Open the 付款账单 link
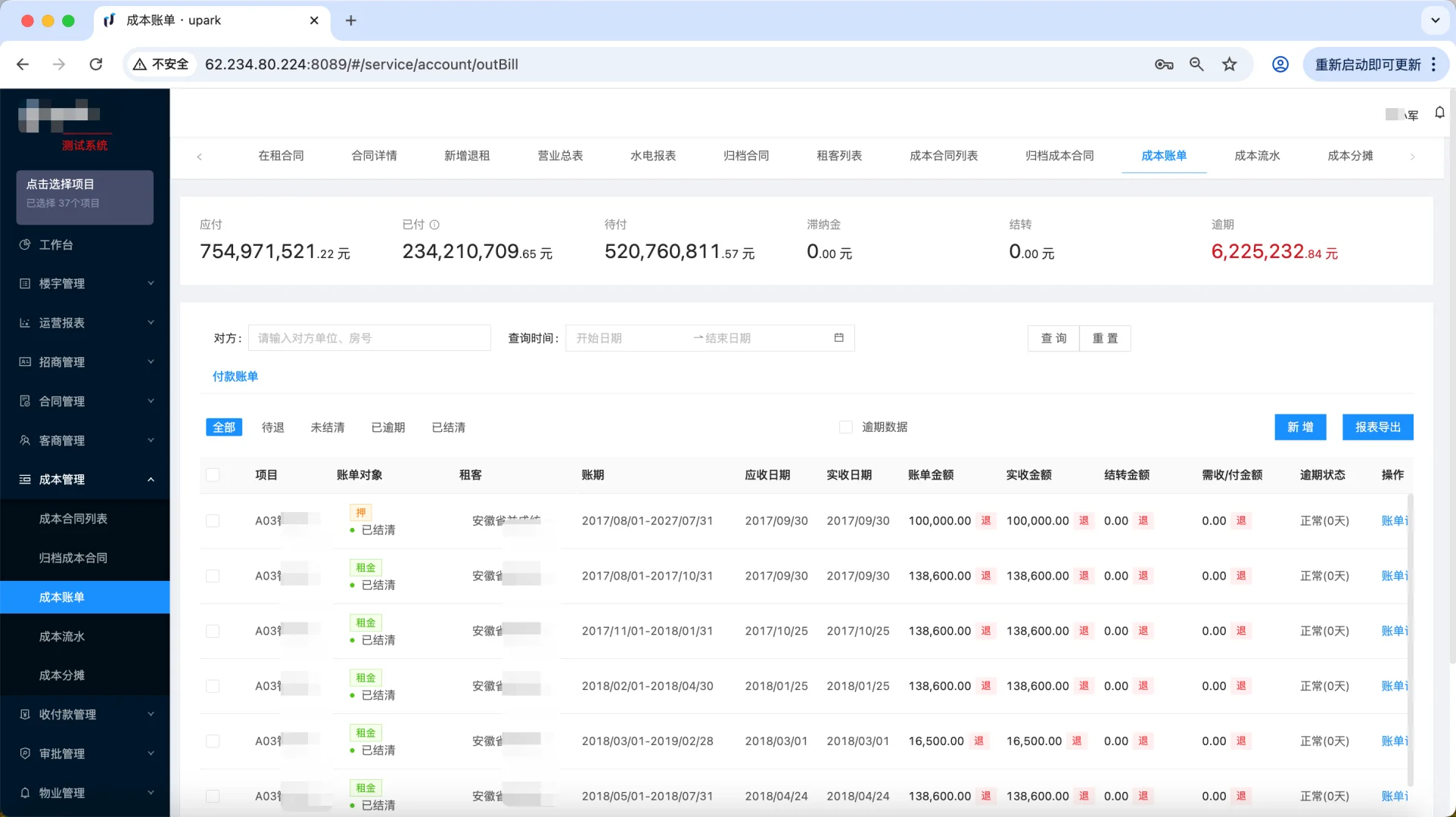 (235, 376)
